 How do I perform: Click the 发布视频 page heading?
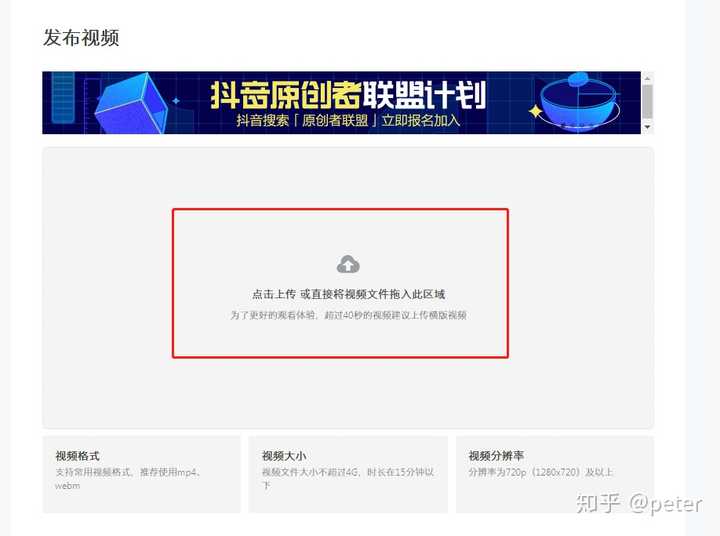coord(81,38)
